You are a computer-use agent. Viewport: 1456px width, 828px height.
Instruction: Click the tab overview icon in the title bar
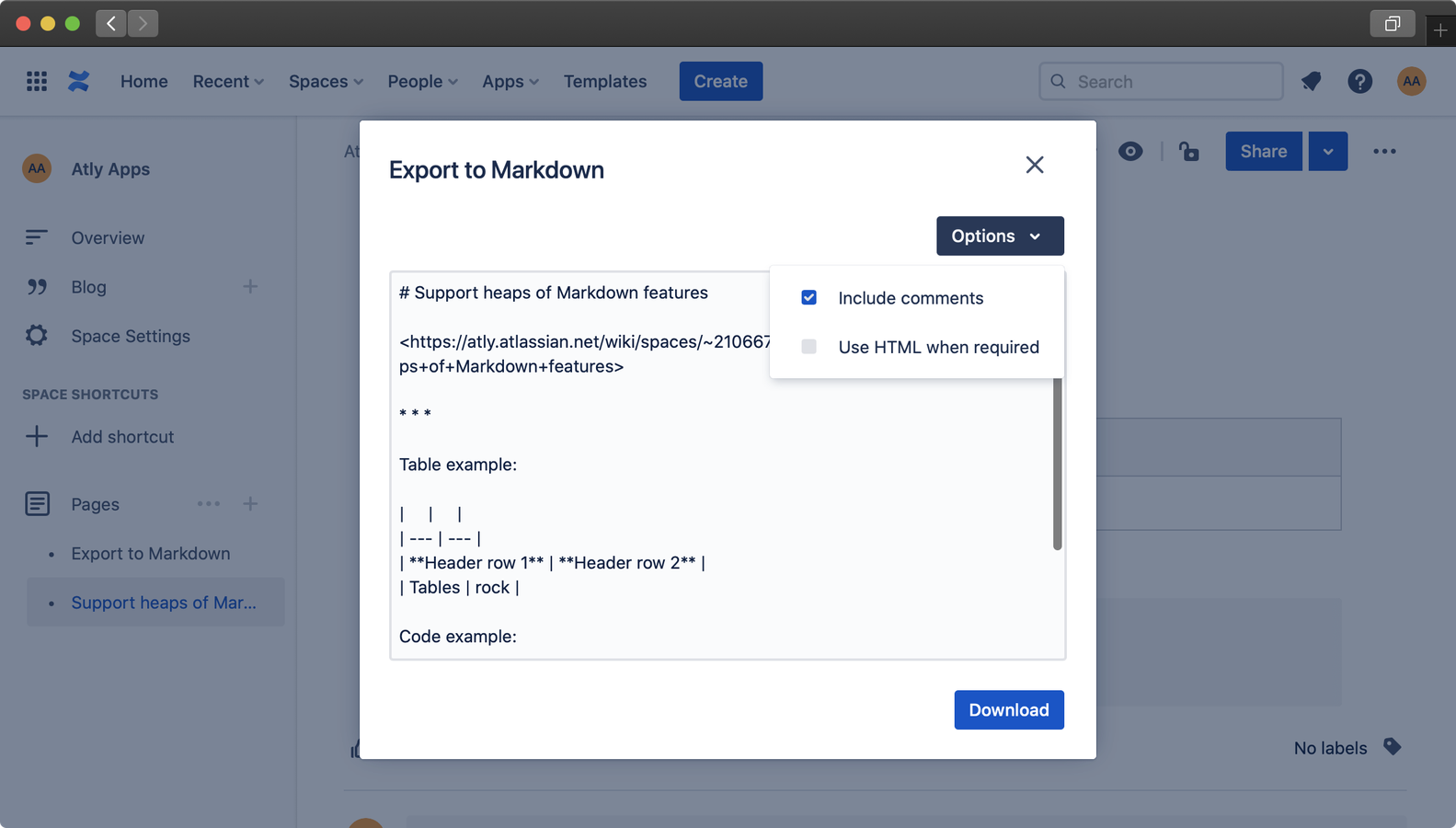click(1393, 23)
